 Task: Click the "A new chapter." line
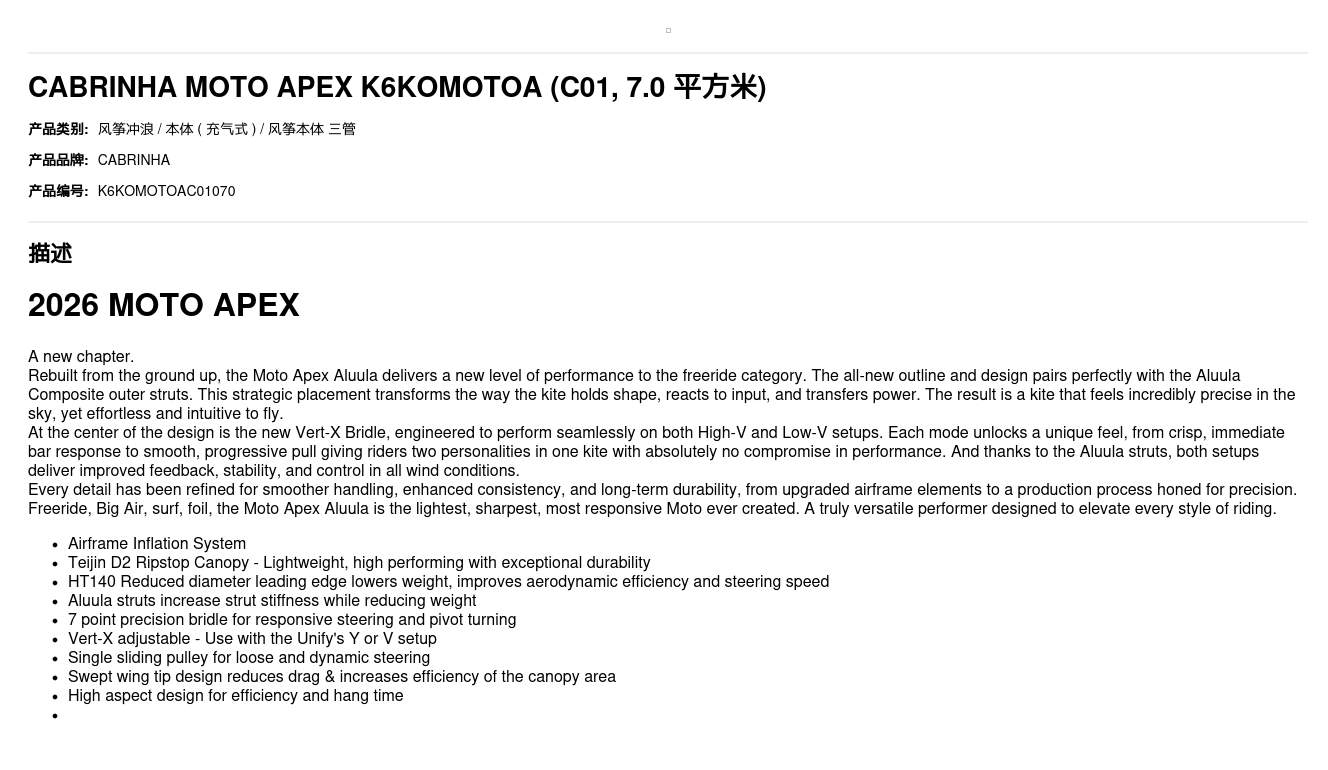coord(81,357)
